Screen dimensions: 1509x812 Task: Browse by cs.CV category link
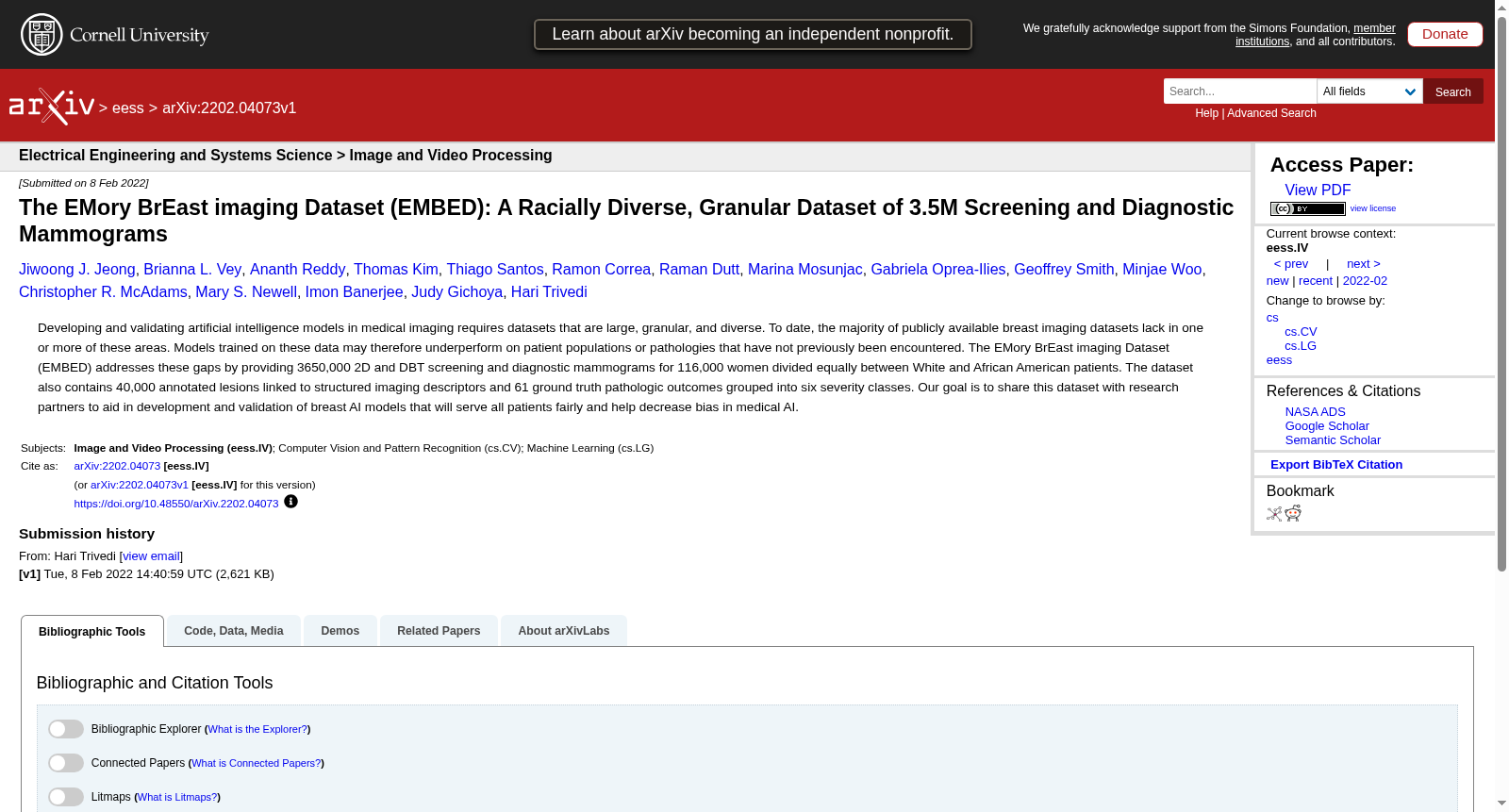[1301, 332]
